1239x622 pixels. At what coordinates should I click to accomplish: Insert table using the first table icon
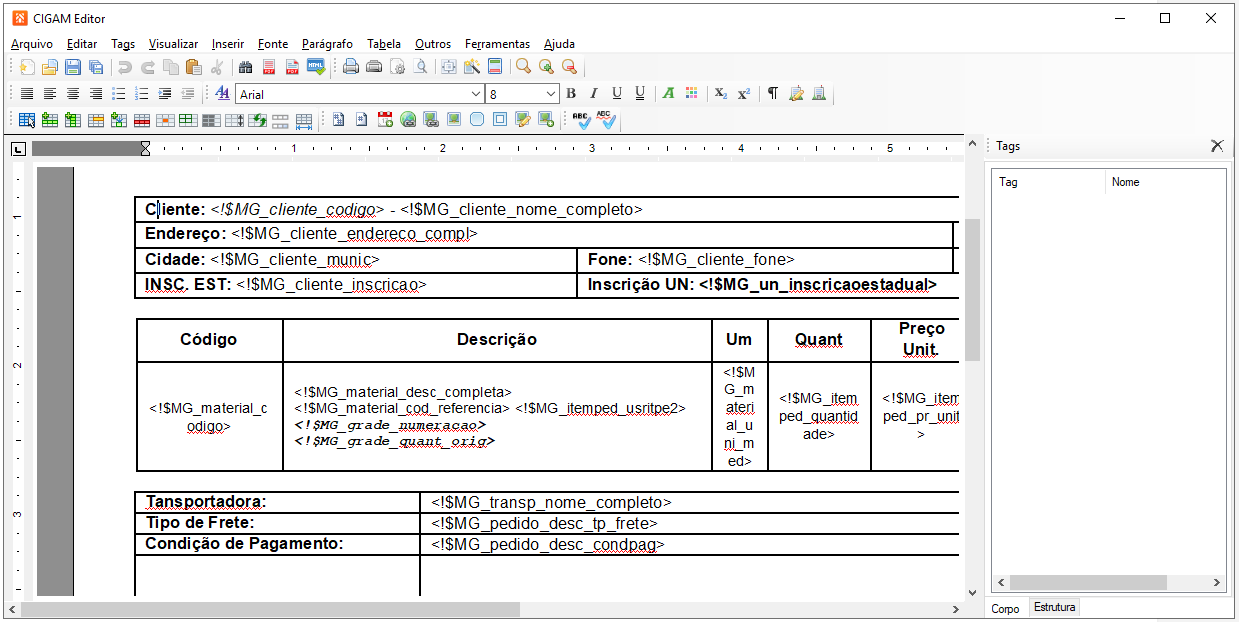pos(27,120)
